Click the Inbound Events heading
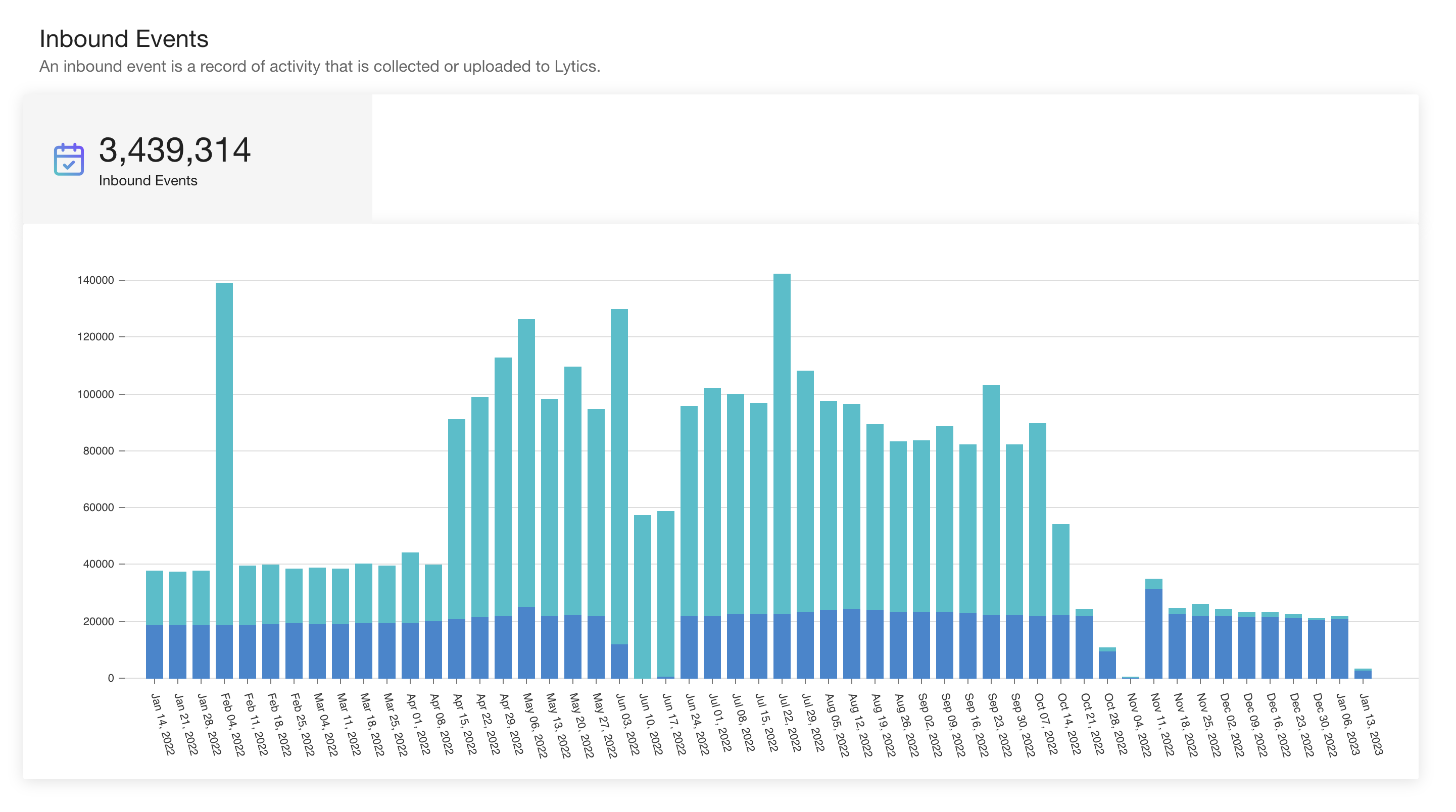 pyautogui.click(x=124, y=39)
